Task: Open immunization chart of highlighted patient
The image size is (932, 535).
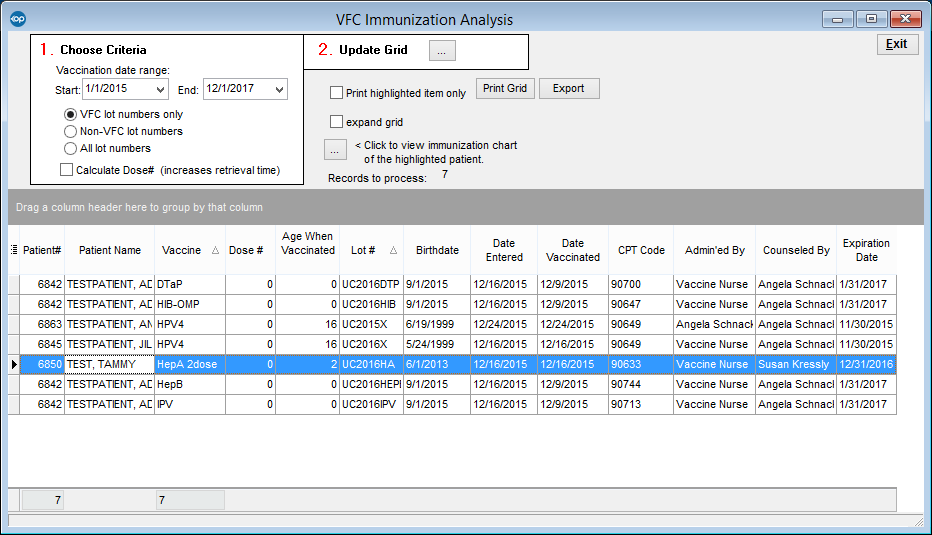Action: point(335,150)
